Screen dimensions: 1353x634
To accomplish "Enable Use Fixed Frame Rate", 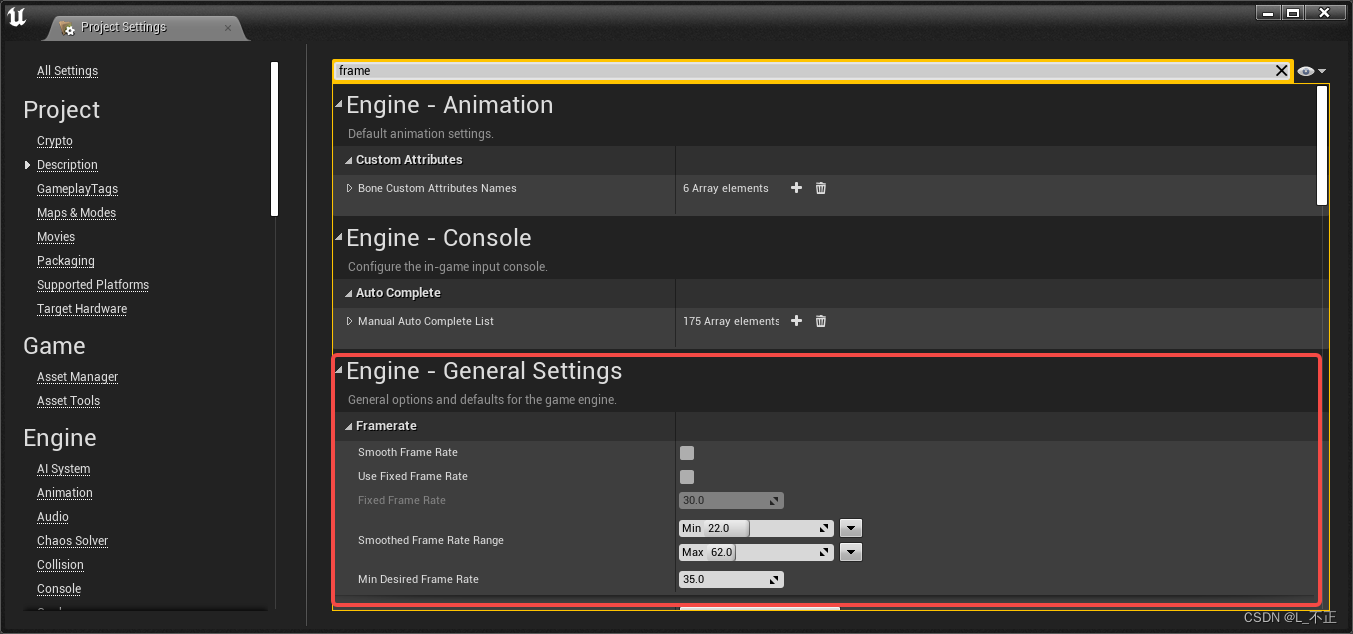I will (x=686, y=477).
